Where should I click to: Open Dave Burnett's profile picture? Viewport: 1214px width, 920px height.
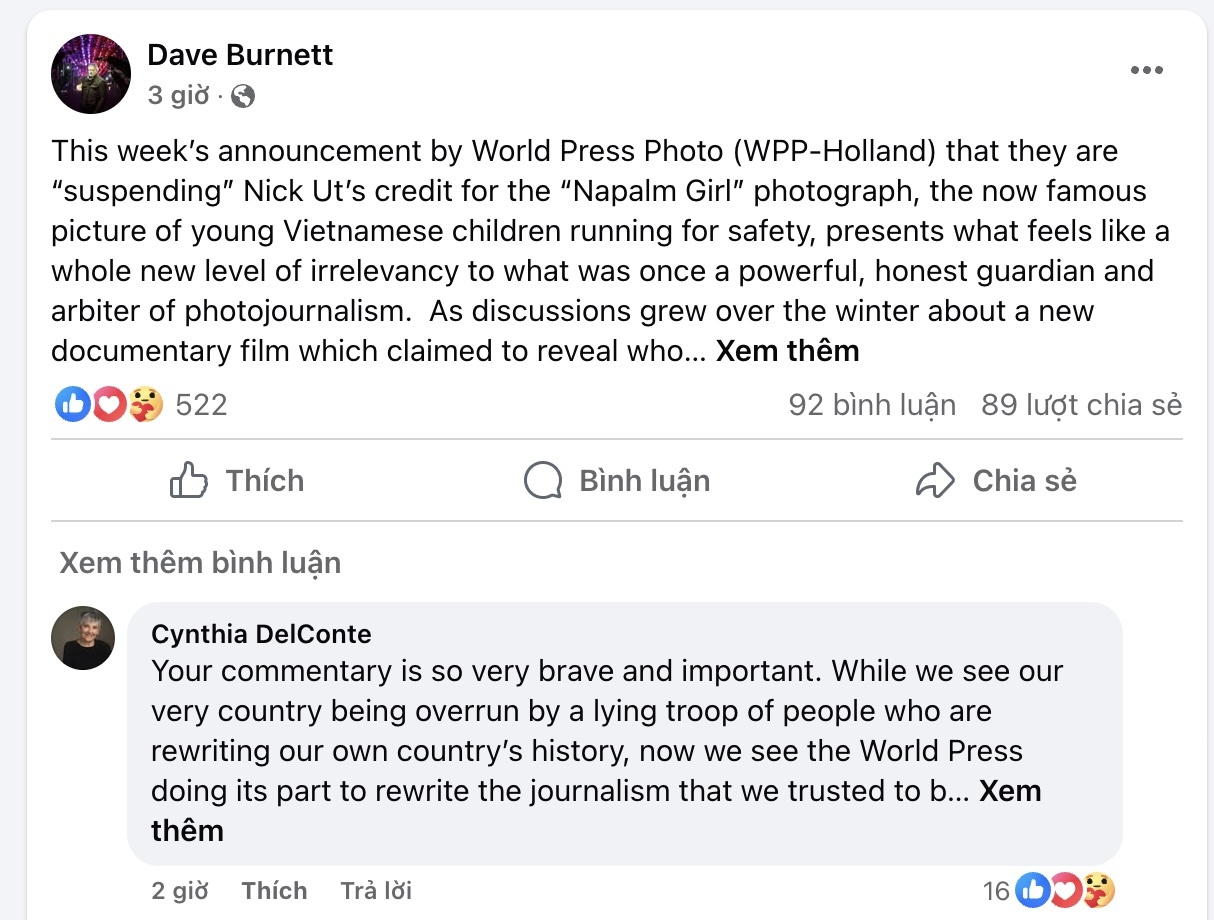coord(91,74)
